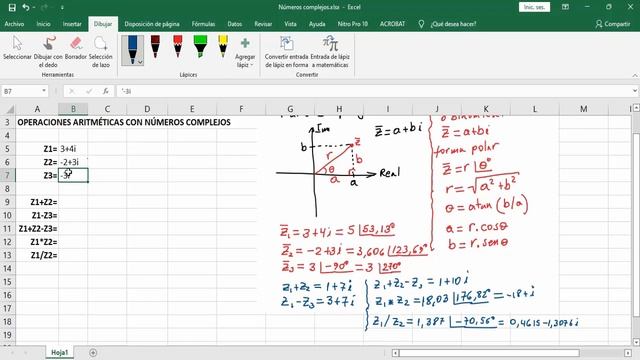Click the Save icon in title bar

(x=12, y=7)
